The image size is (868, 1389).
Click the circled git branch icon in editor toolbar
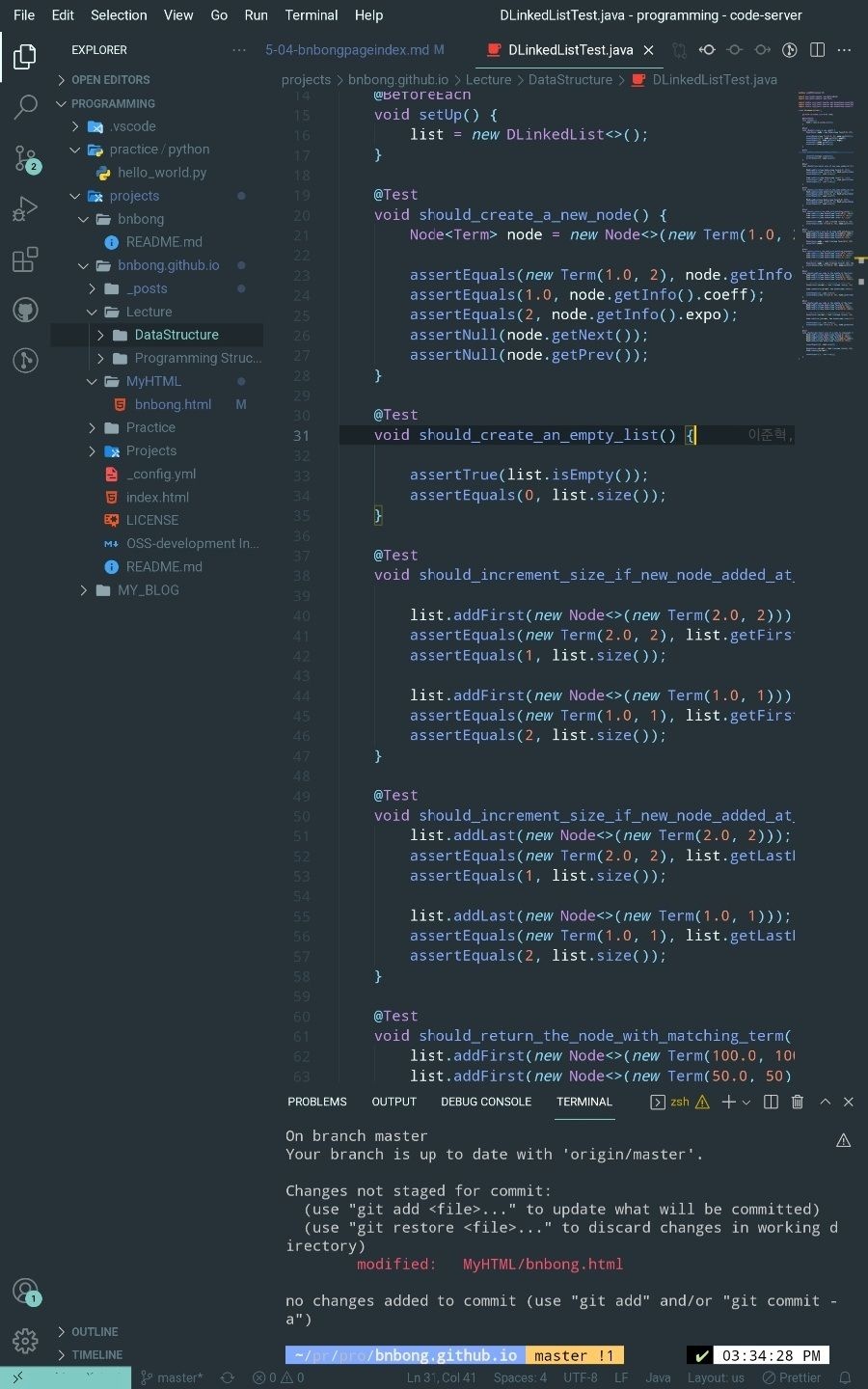(x=789, y=50)
